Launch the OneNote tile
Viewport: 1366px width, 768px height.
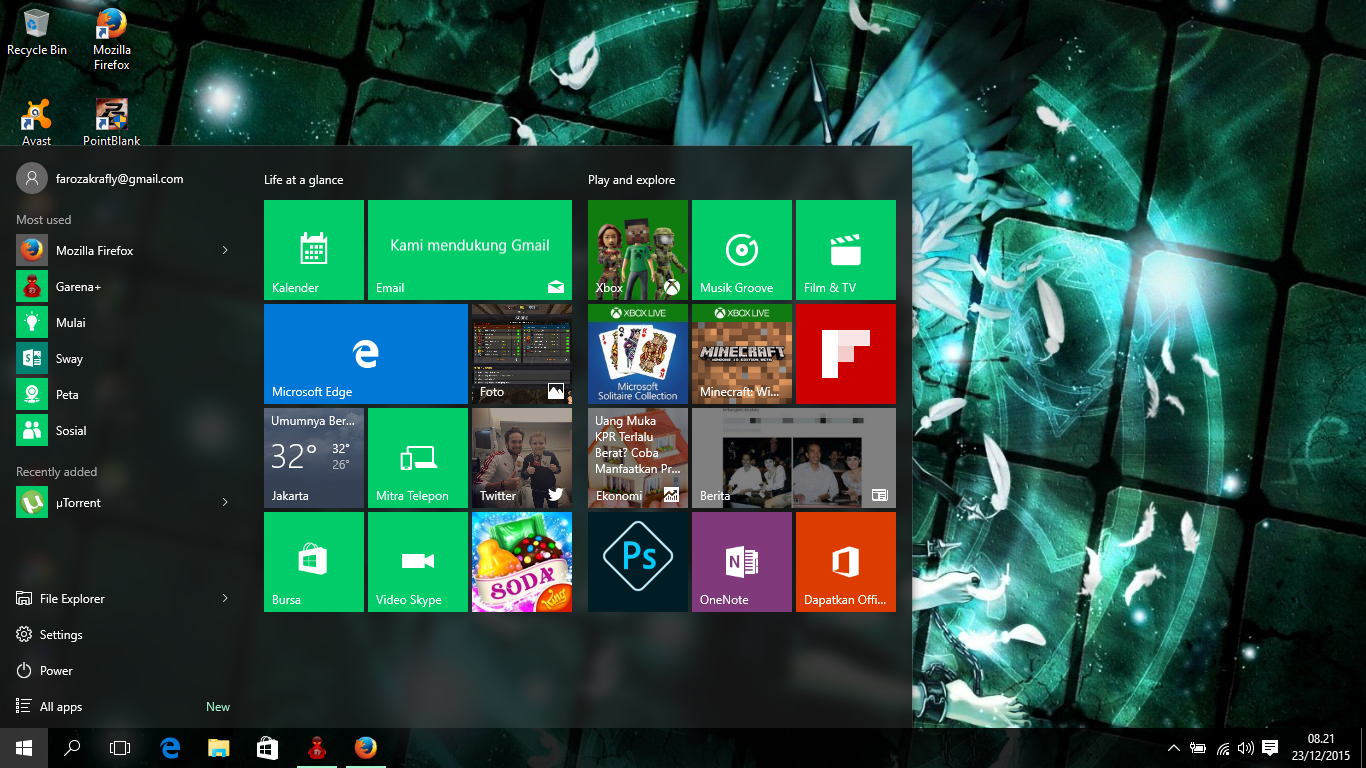point(741,562)
